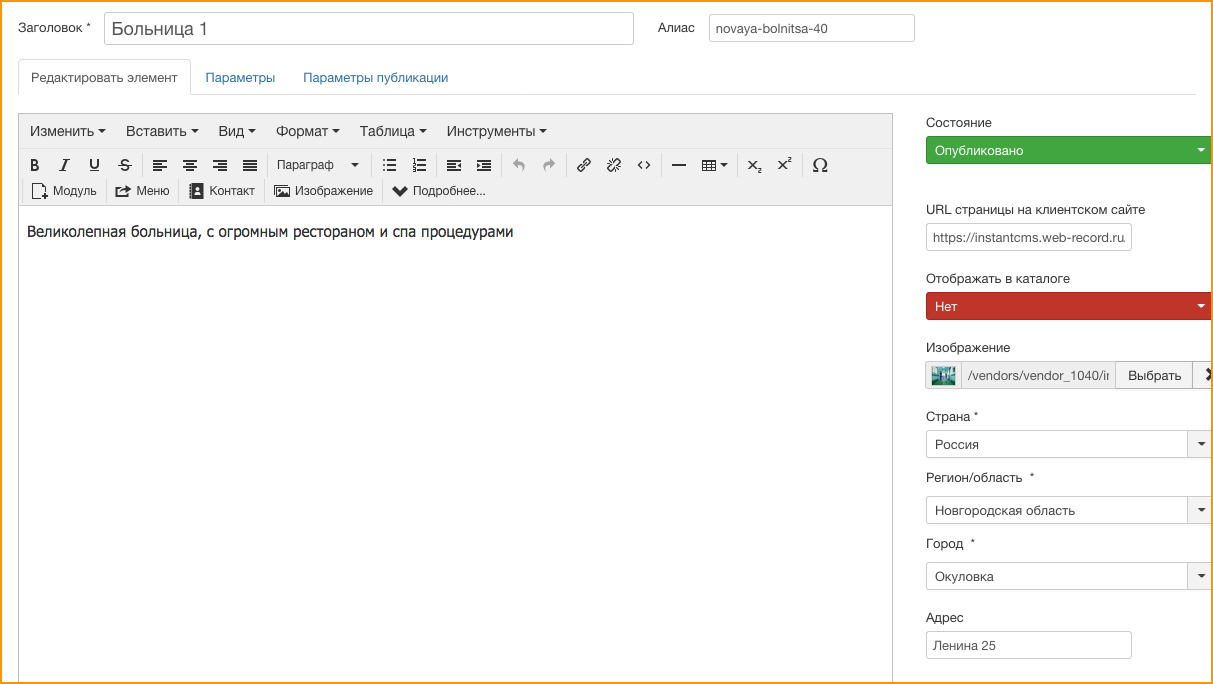The width and height of the screenshot is (1213, 684).
Task: Click the image preview thumbnail
Action: [x=943, y=375]
